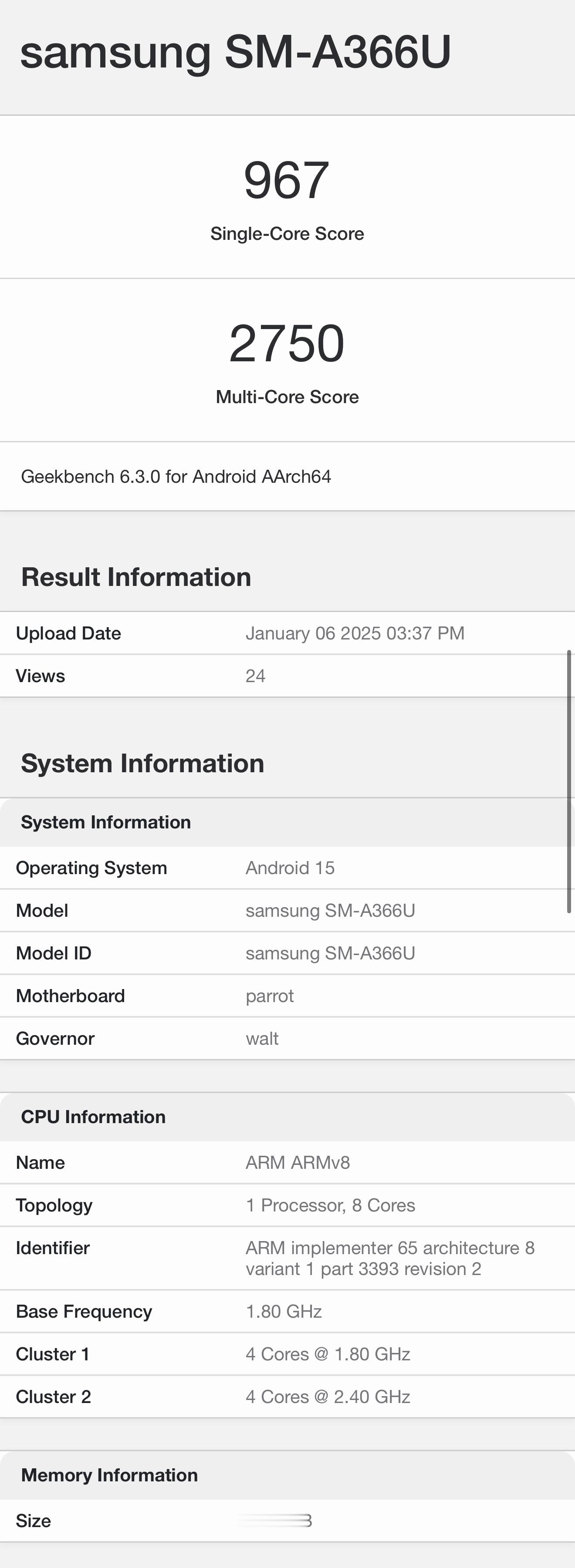Viewport: 575px width, 1568px height.
Task: Select the Android 15 value
Action: (x=290, y=868)
